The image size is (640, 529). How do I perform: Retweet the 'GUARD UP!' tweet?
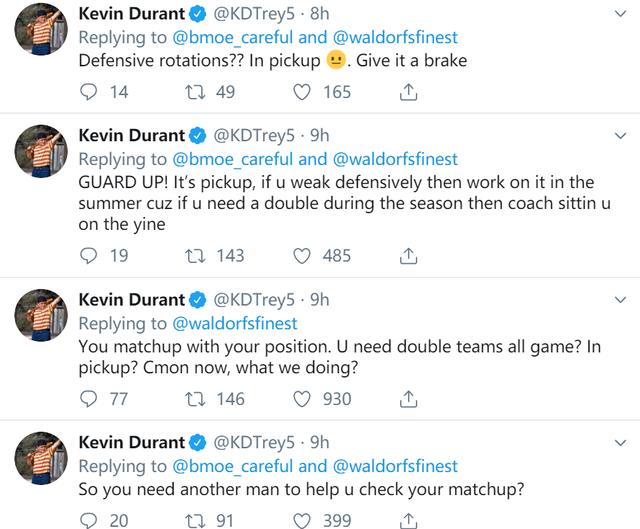(195, 256)
